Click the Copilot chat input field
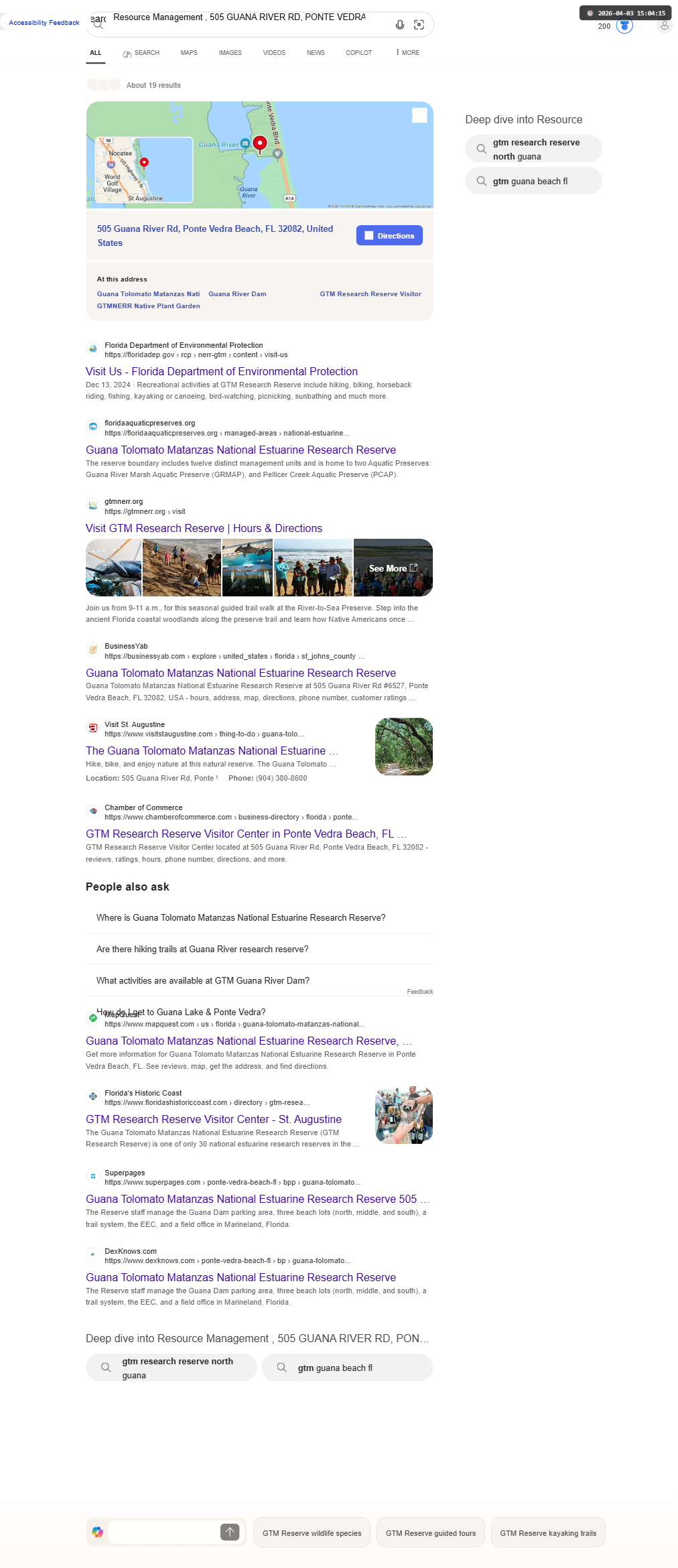Image resolution: width=678 pixels, height=1568 pixels. pos(163,1532)
